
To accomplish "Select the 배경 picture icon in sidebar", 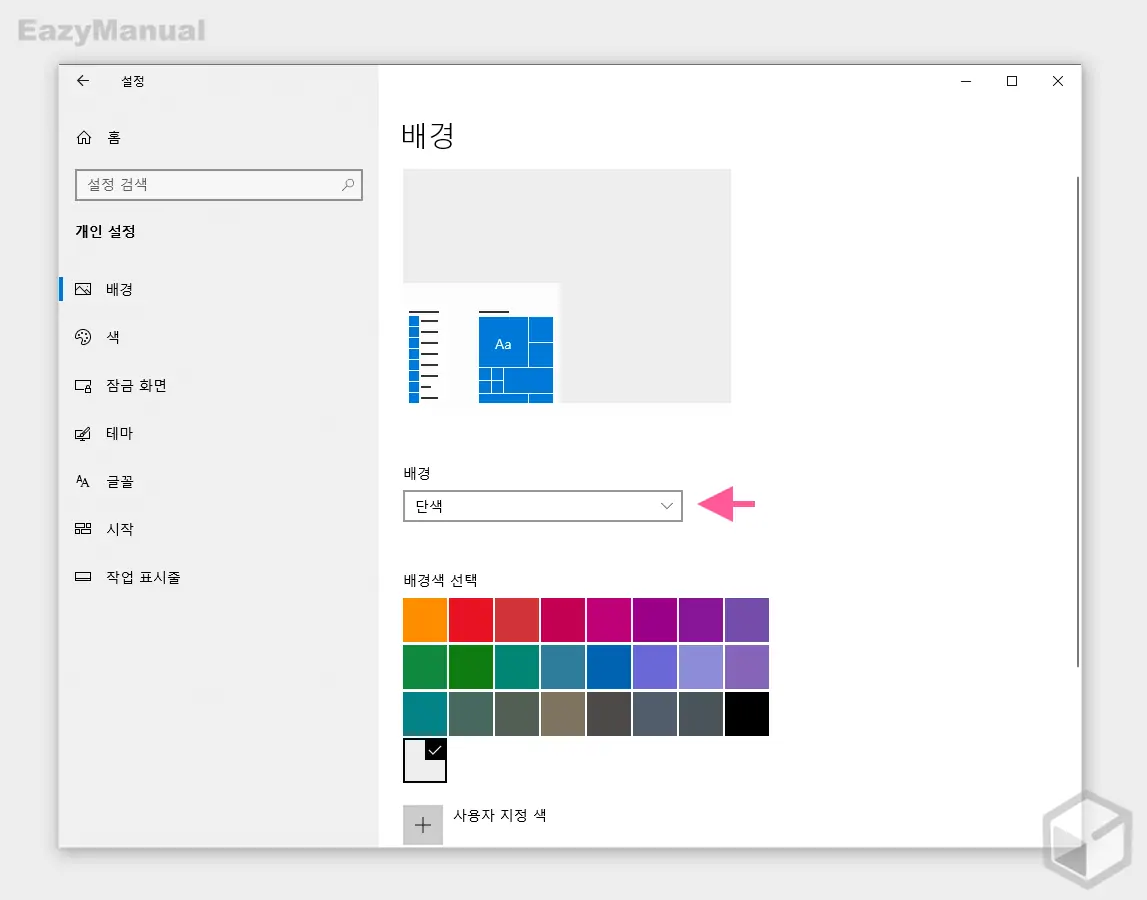I will [84, 290].
